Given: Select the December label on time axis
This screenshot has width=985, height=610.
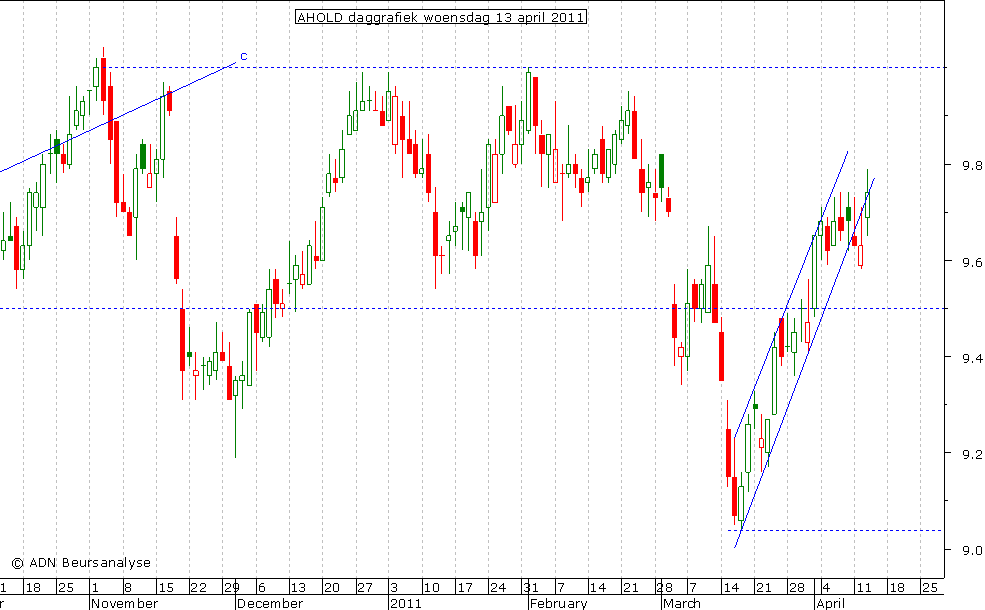Looking at the screenshot, I should point(270,603).
